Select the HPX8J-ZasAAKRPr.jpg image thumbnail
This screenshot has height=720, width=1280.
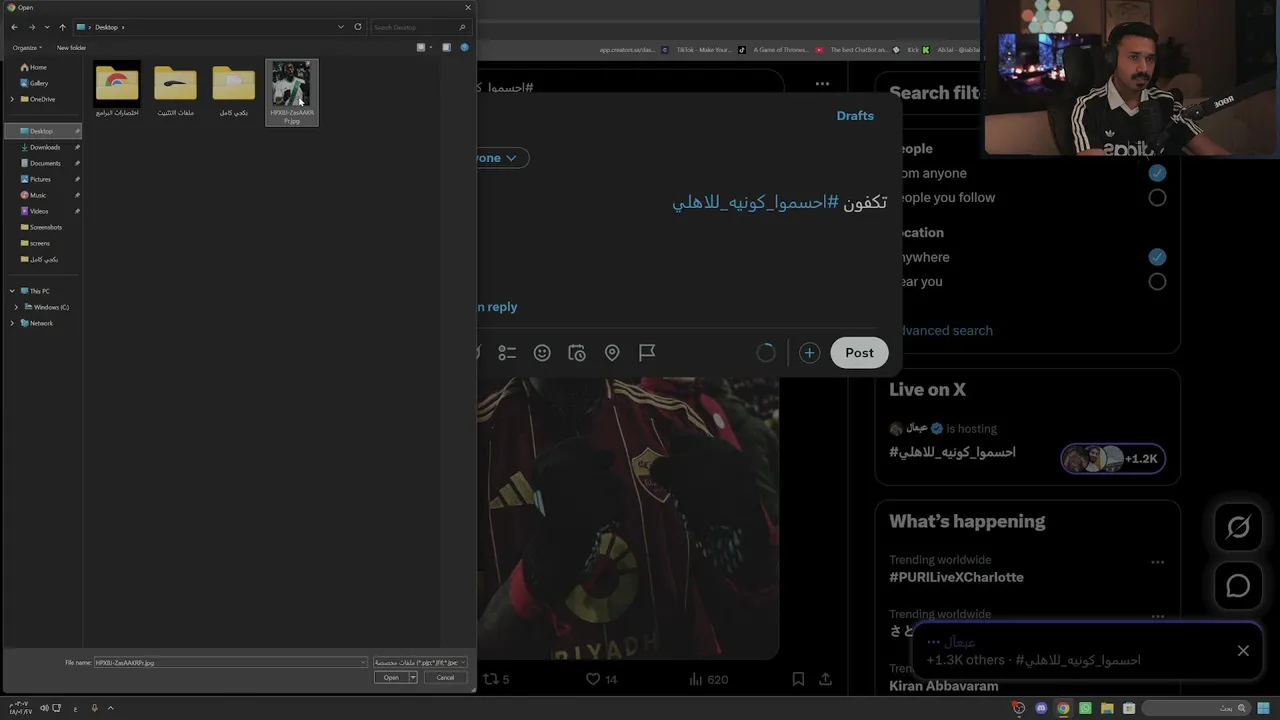tap(292, 93)
